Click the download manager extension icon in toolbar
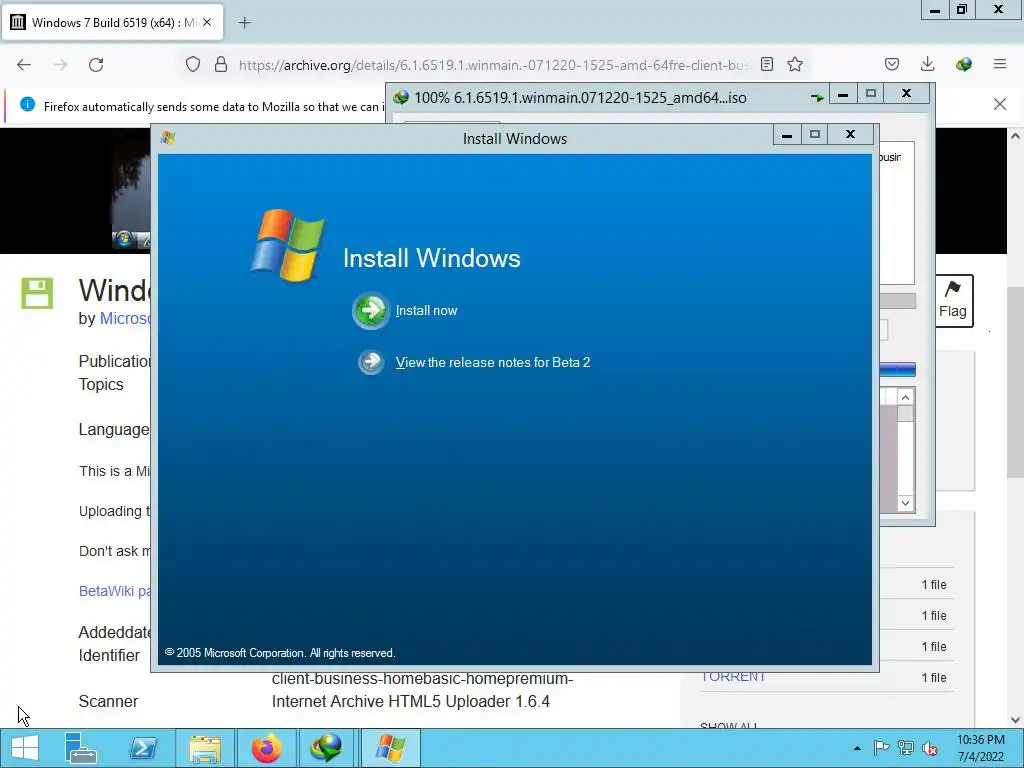 (963, 64)
